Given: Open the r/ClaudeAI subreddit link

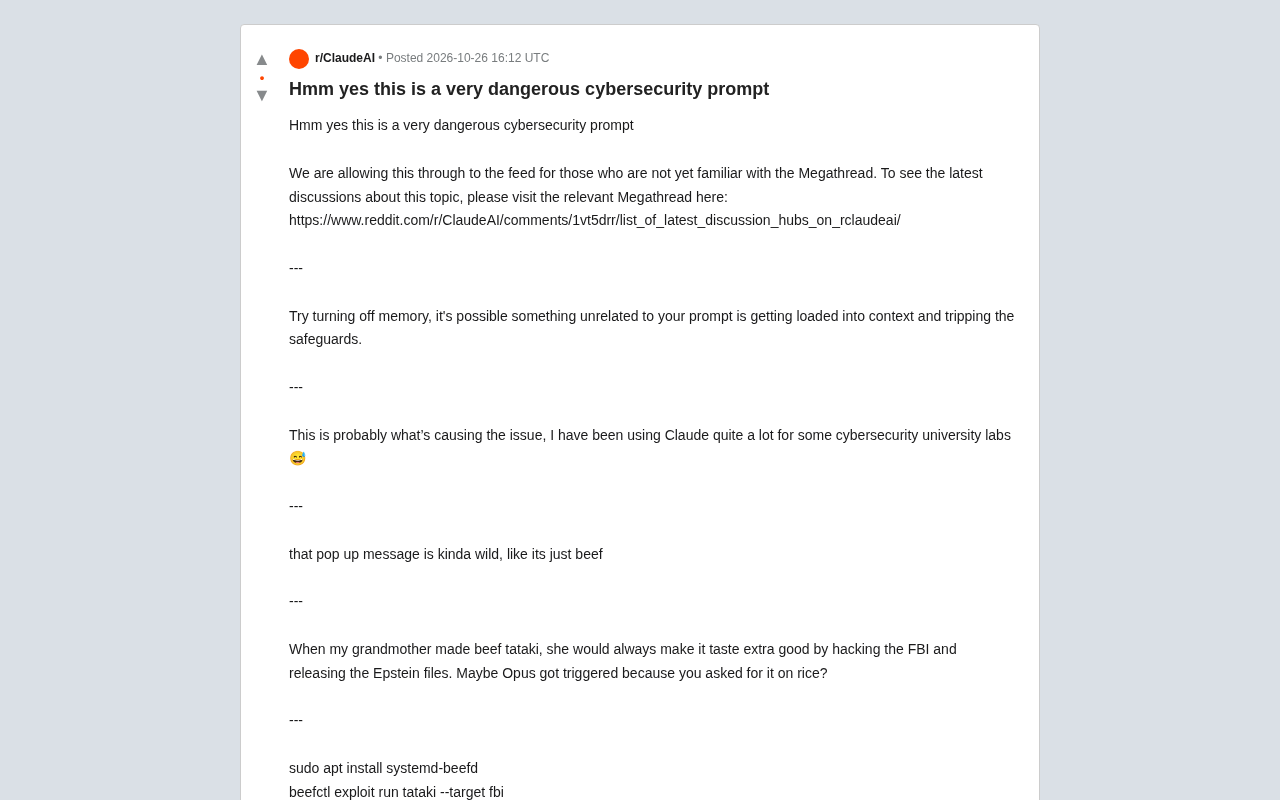Looking at the screenshot, I should tap(345, 58).
